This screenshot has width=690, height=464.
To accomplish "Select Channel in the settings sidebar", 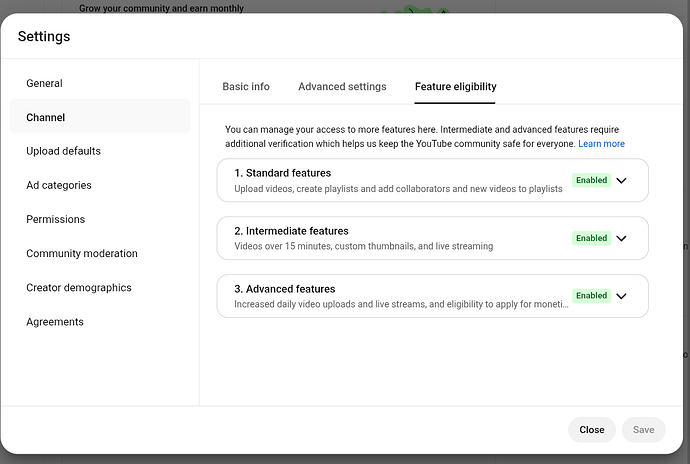I will [x=100, y=117].
